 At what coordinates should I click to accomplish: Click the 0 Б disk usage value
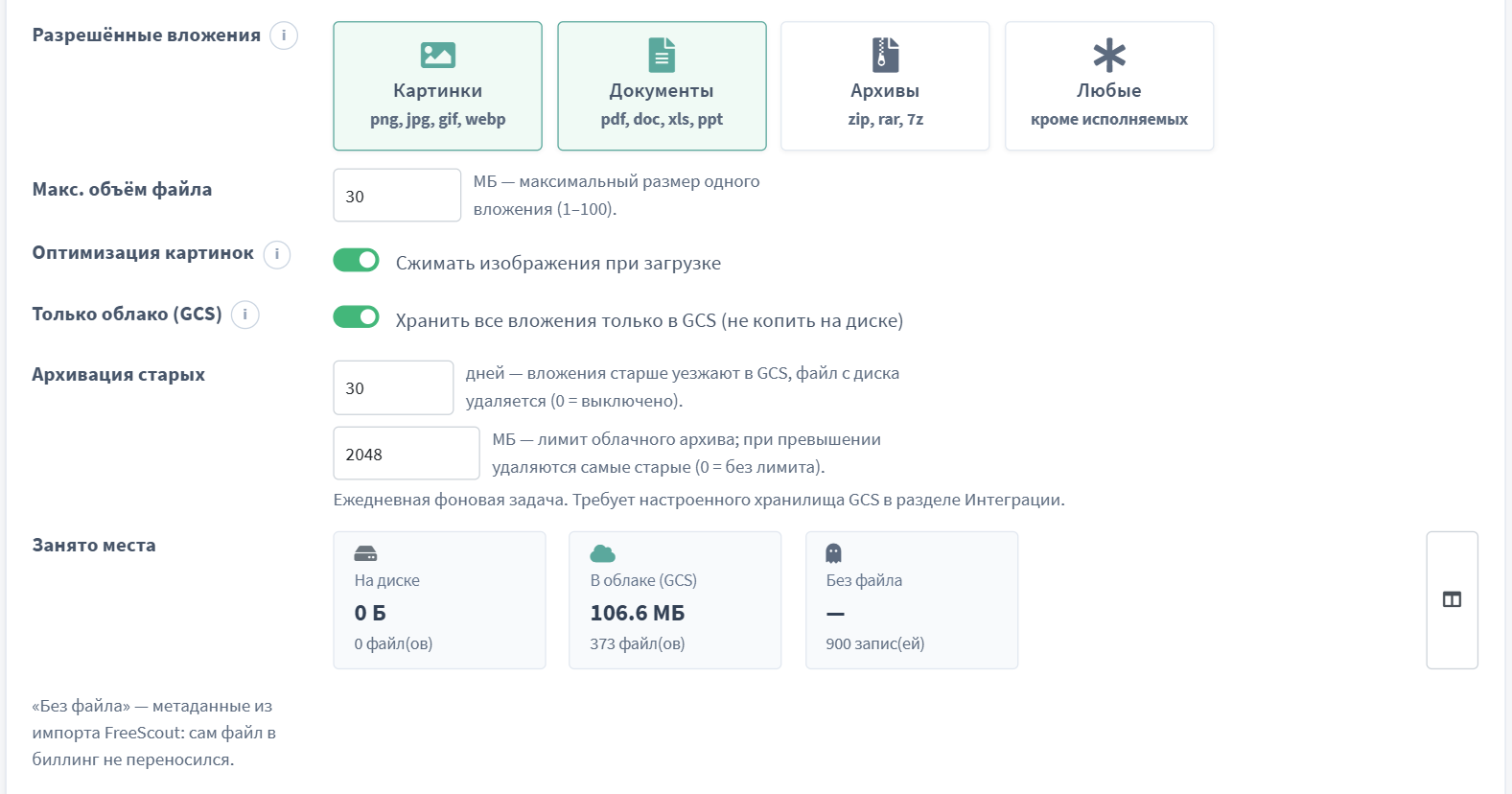(370, 613)
